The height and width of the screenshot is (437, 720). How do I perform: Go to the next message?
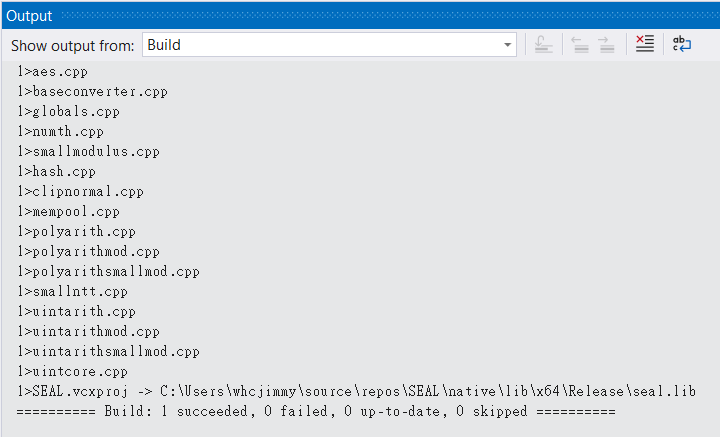[x=606, y=45]
